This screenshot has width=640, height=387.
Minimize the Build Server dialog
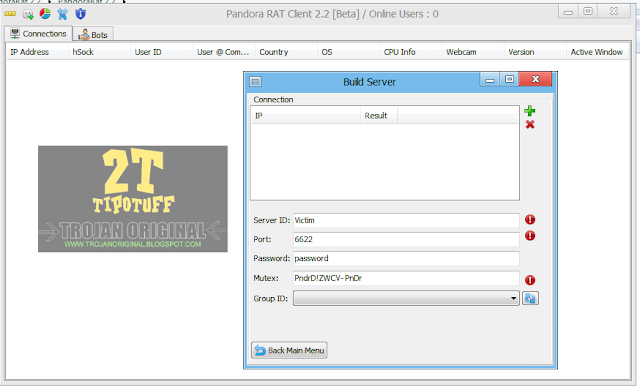click(489, 80)
